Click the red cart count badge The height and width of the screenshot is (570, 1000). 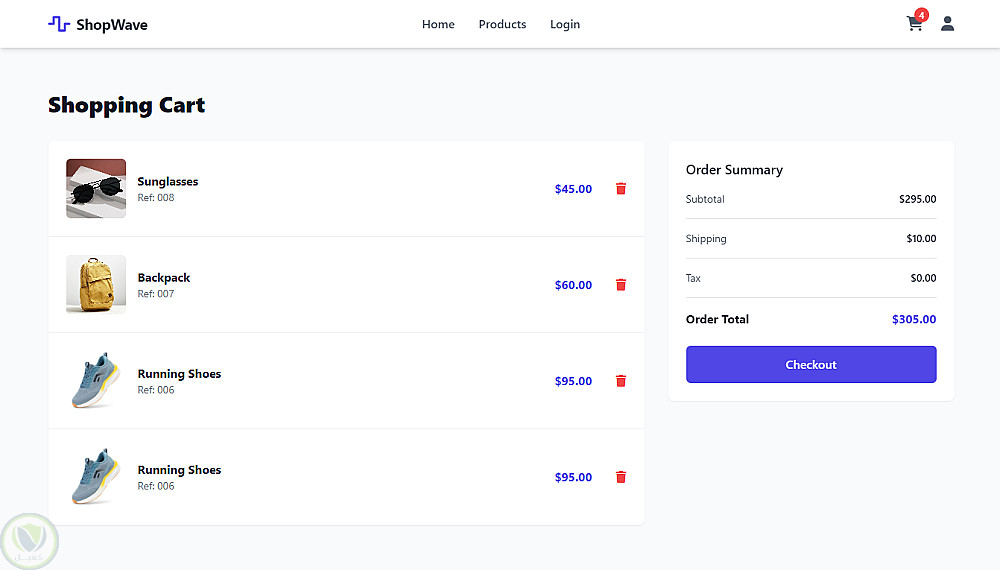[922, 15]
